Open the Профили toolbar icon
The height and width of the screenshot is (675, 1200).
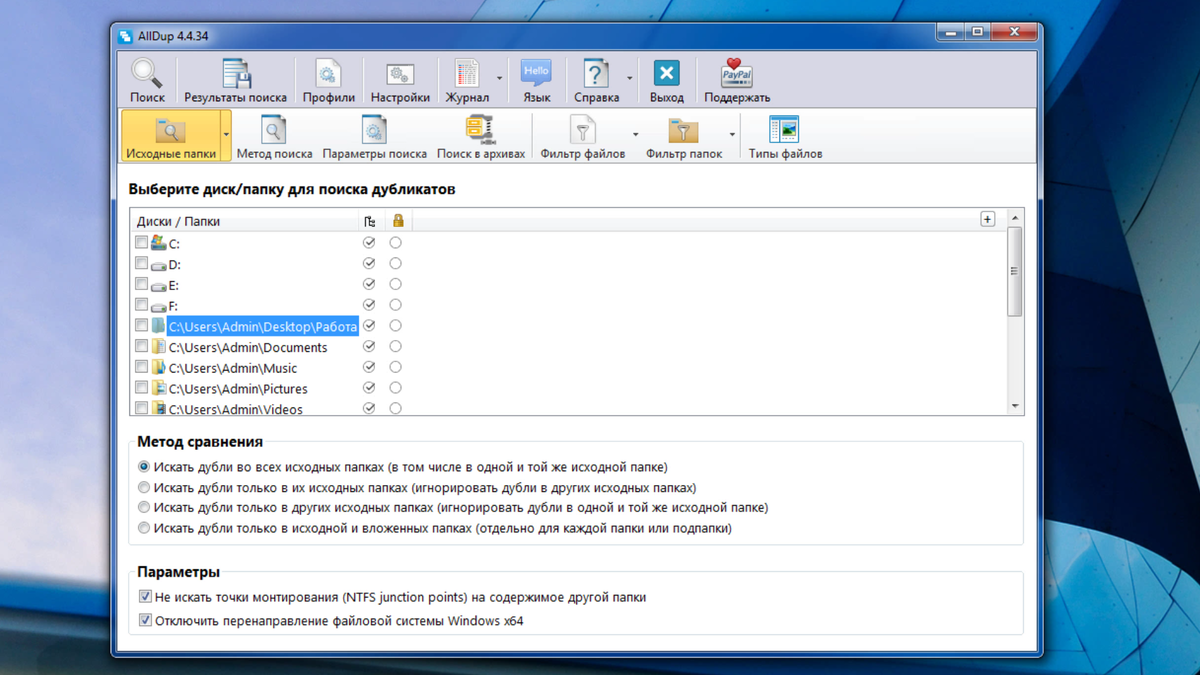coord(328,74)
